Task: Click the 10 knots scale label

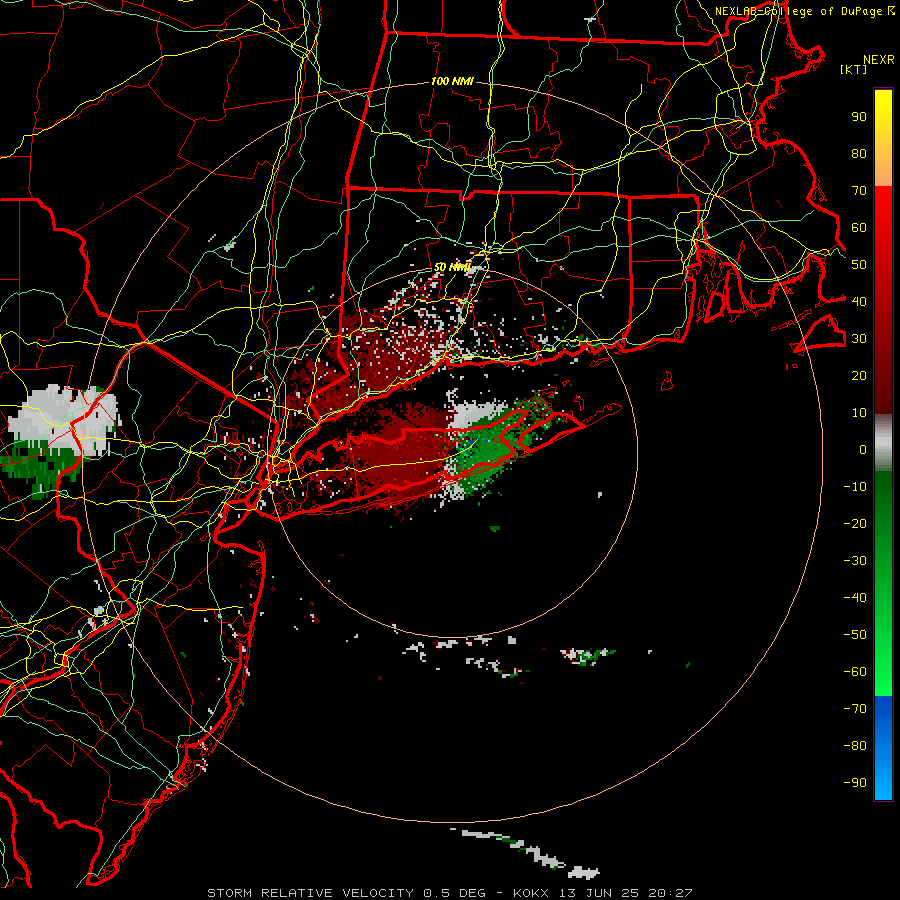Action: 859,413
